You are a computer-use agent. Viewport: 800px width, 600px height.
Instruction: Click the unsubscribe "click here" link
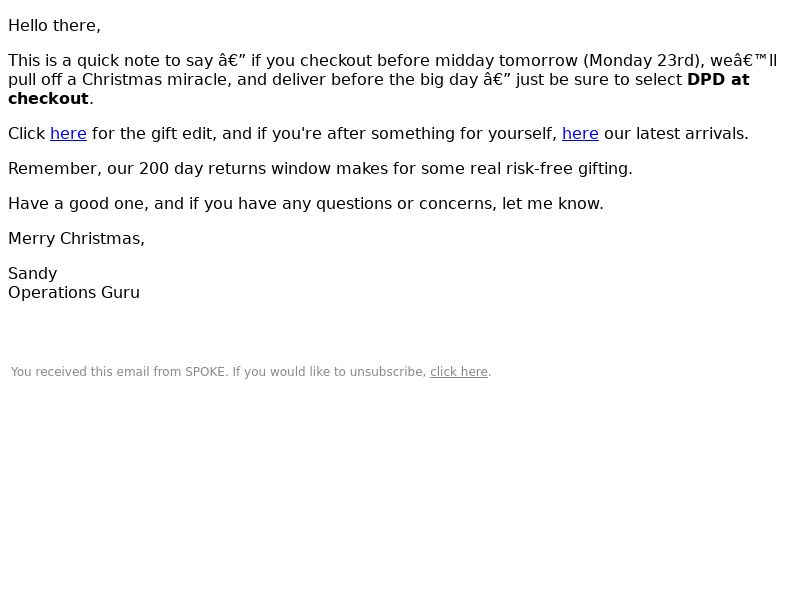click(459, 372)
